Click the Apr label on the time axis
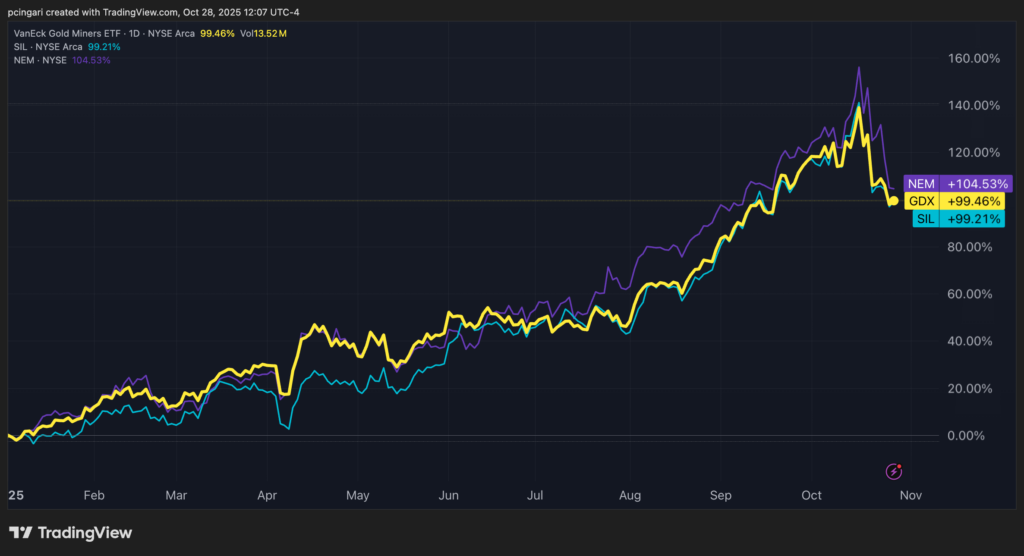 pyautogui.click(x=267, y=495)
